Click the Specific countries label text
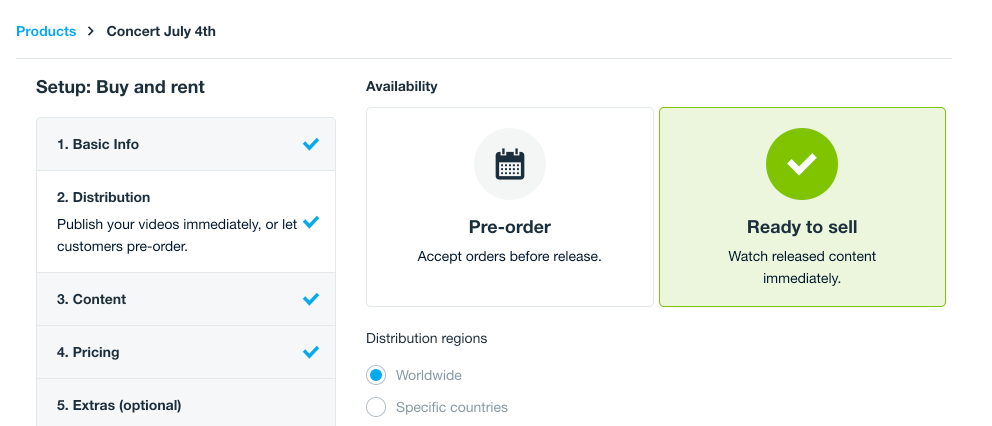Image resolution: width=992 pixels, height=426 pixels. 452,407
